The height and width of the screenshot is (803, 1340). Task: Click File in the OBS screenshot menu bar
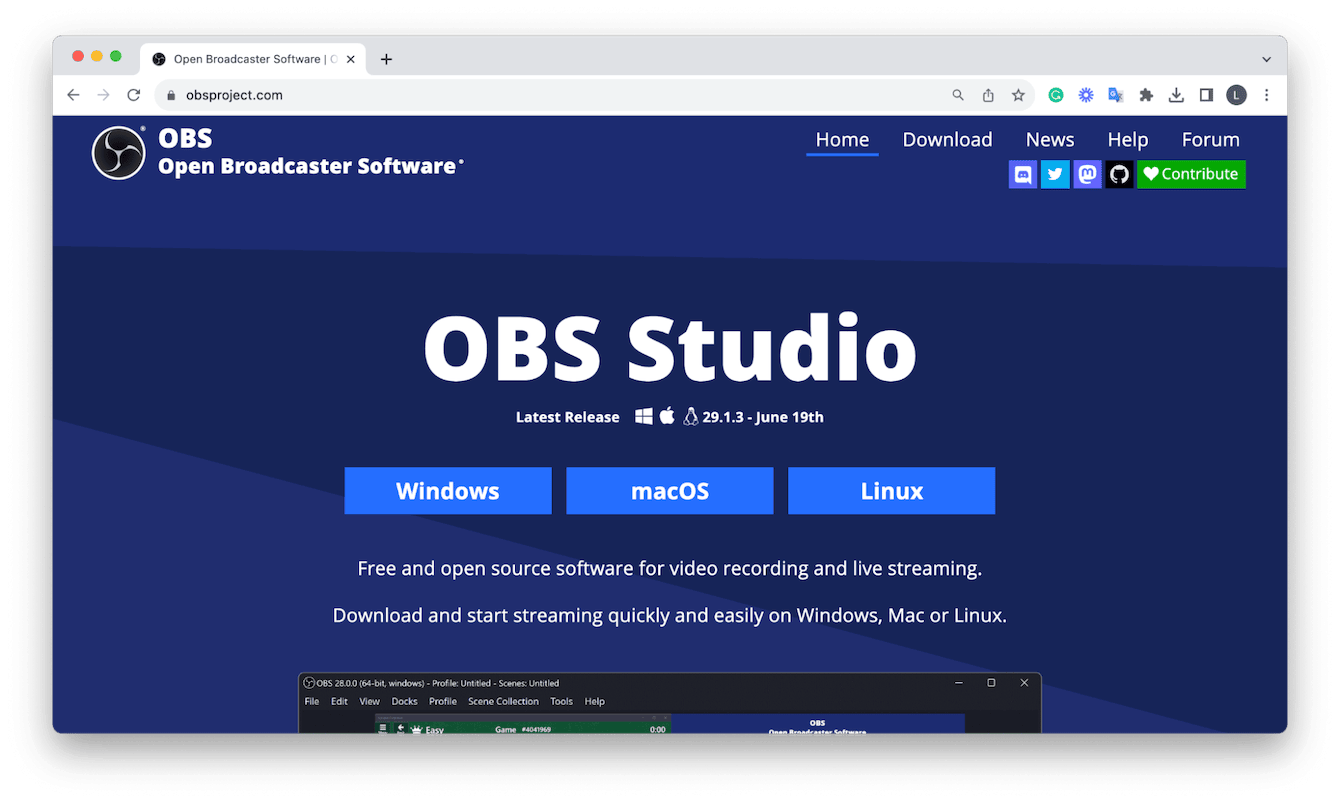pos(312,701)
